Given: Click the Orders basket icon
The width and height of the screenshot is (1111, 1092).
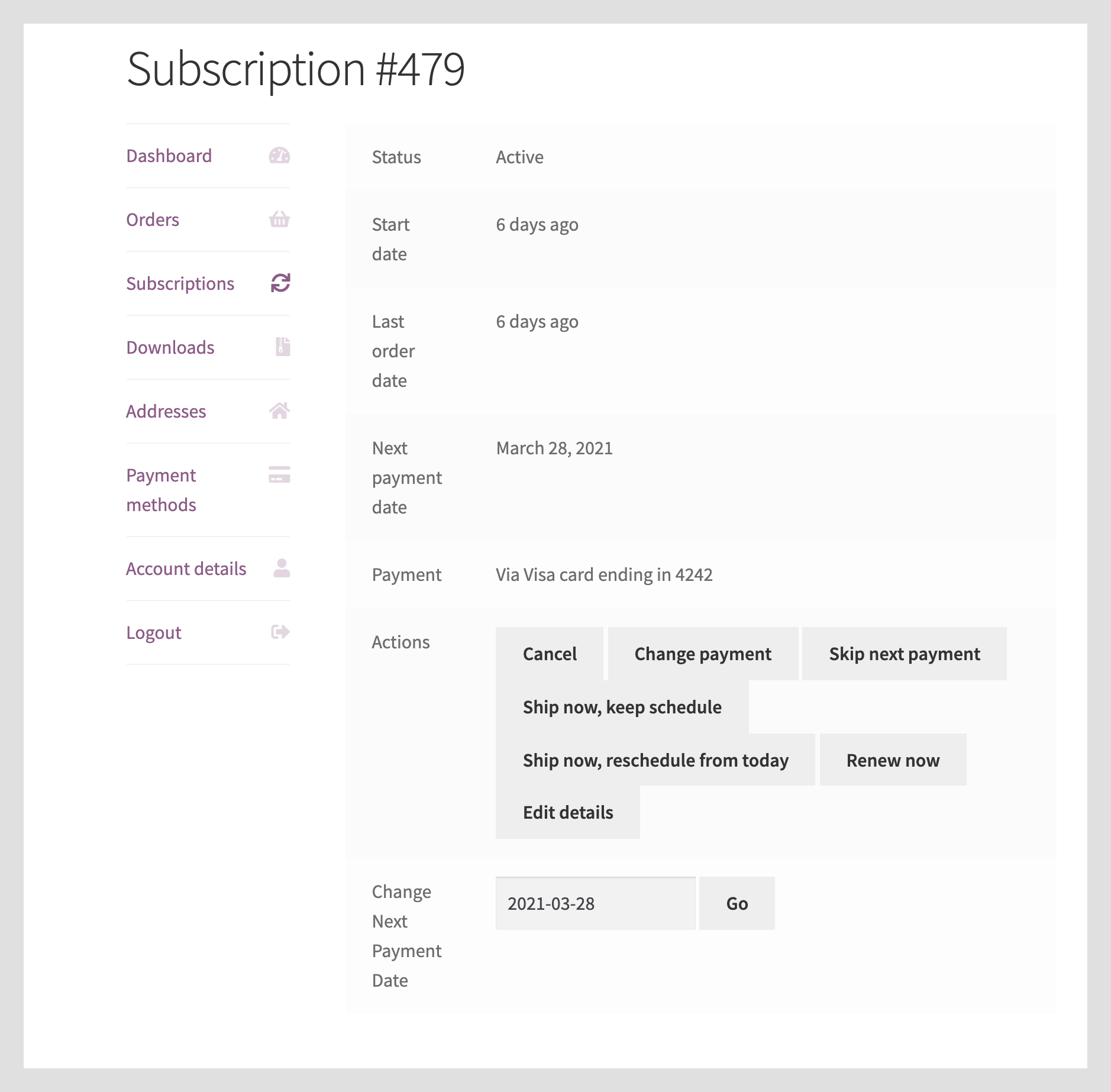Looking at the screenshot, I should 279,219.
